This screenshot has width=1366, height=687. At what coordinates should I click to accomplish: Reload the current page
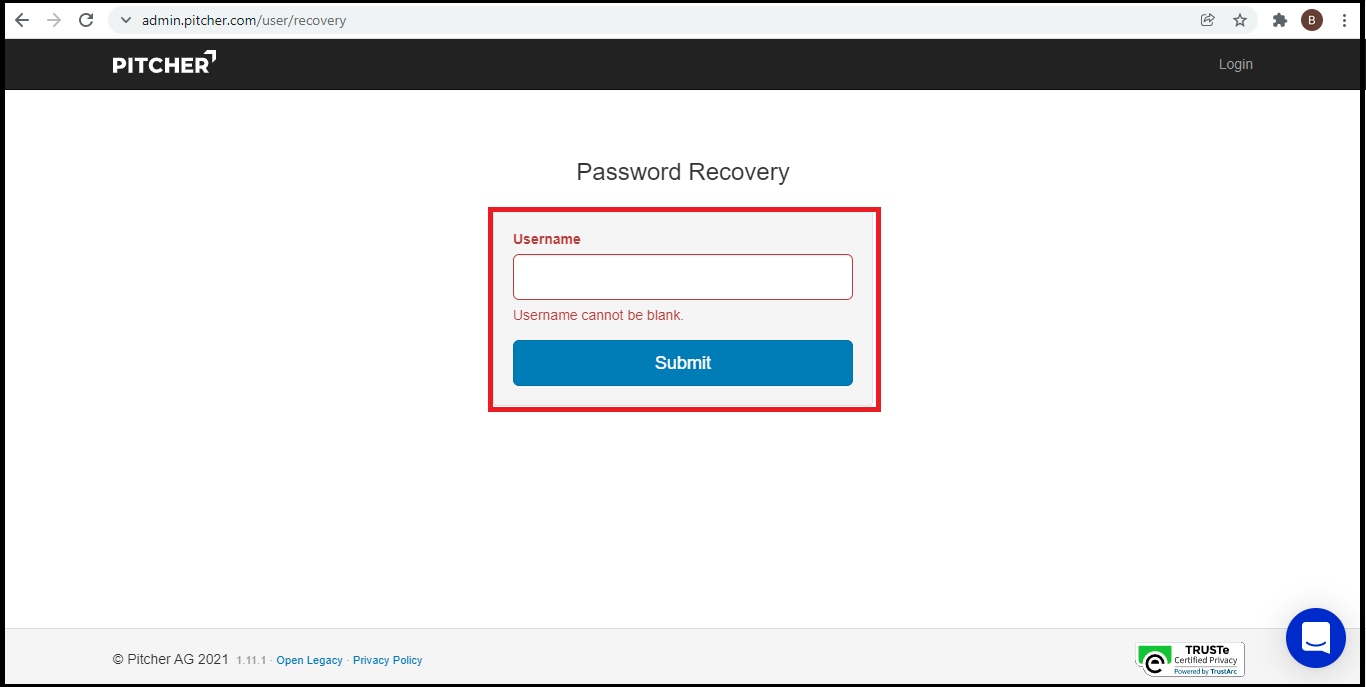click(86, 20)
